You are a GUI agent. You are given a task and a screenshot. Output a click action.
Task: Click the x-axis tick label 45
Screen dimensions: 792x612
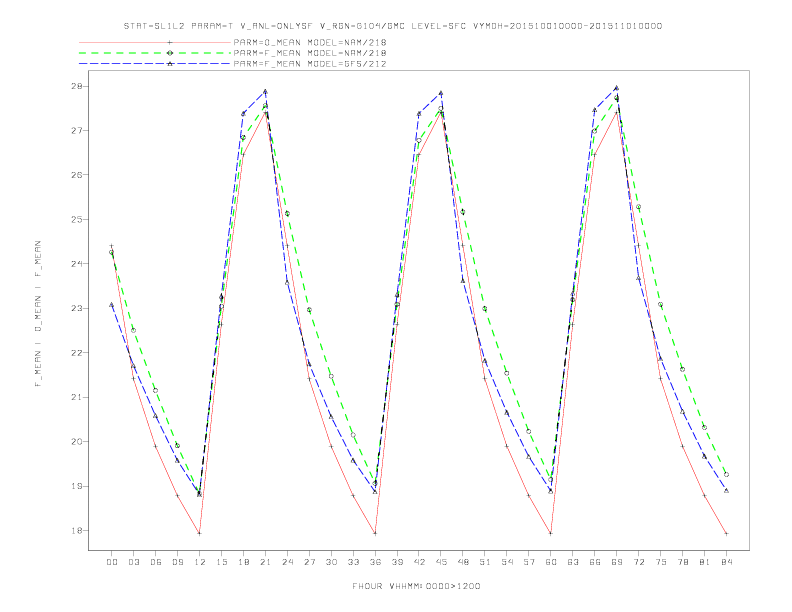[x=441, y=562]
